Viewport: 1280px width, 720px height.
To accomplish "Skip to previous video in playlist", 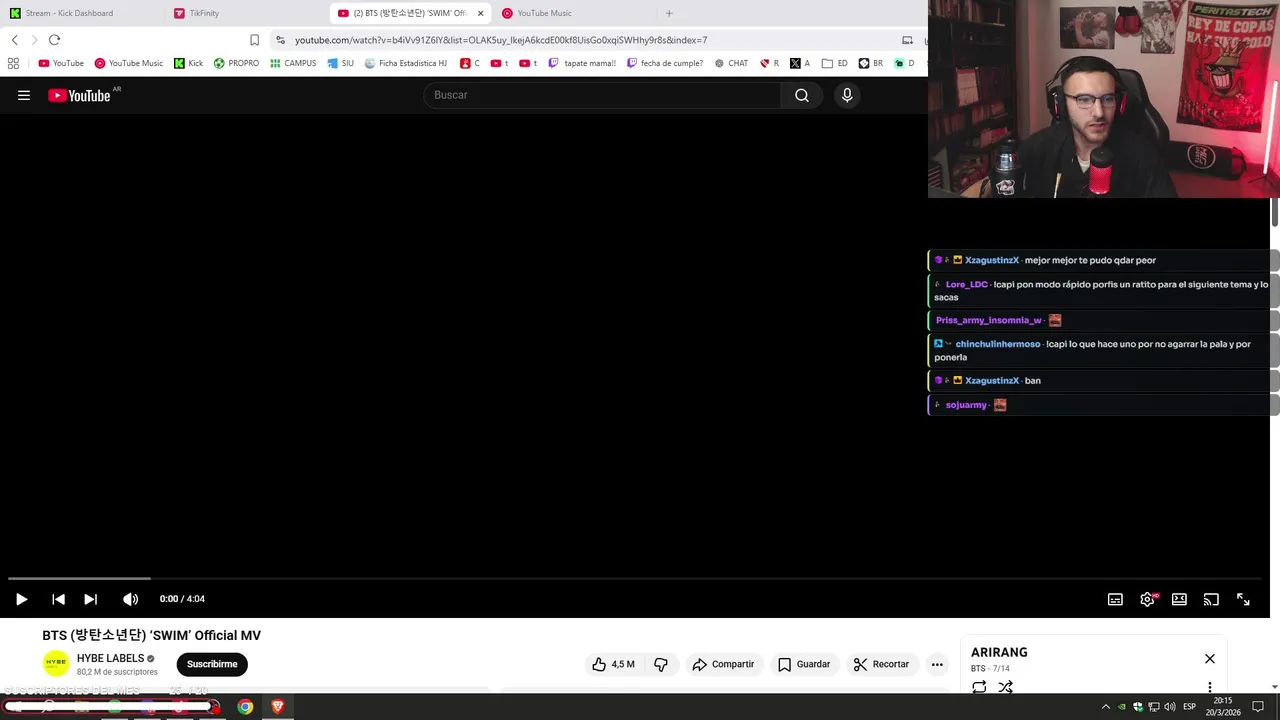I will tap(58, 599).
